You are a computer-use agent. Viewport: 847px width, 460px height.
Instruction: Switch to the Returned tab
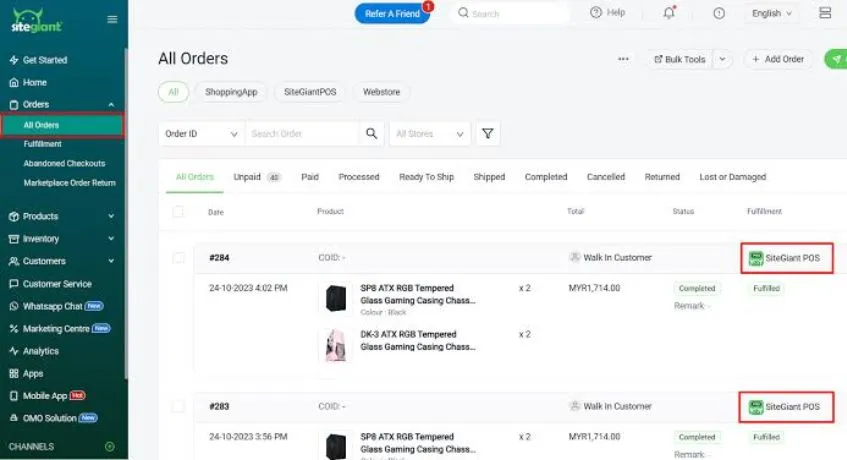[x=662, y=177]
